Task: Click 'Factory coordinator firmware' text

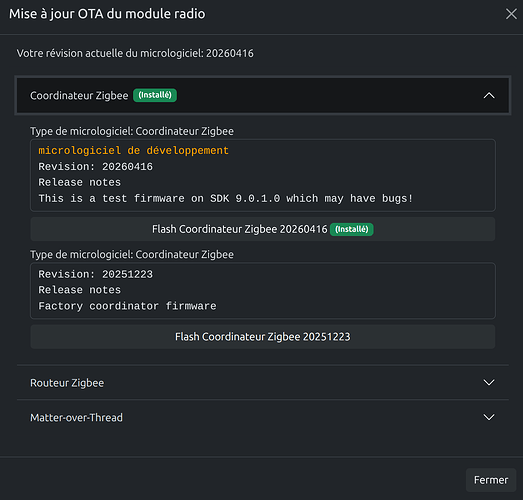Action: (127, 306)
